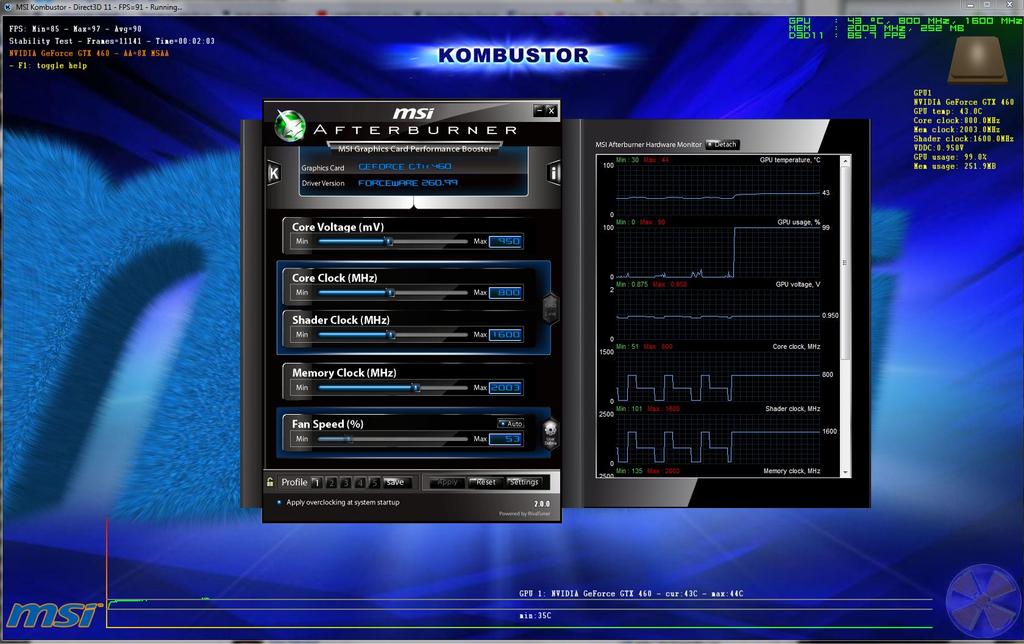The width and height of the screenshot is (1024, 644).
Task: Open Afterburner Settings
Action: coord(524,483)
